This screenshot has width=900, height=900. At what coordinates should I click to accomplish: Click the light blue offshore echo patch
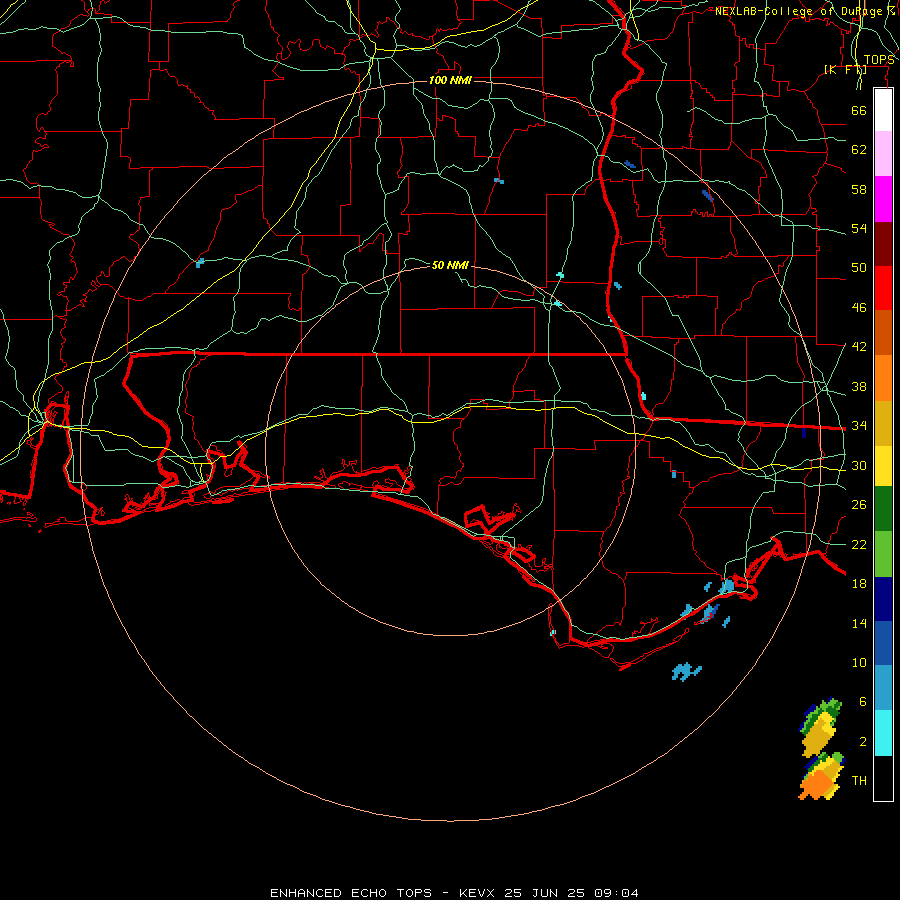(x=686, y=671)
